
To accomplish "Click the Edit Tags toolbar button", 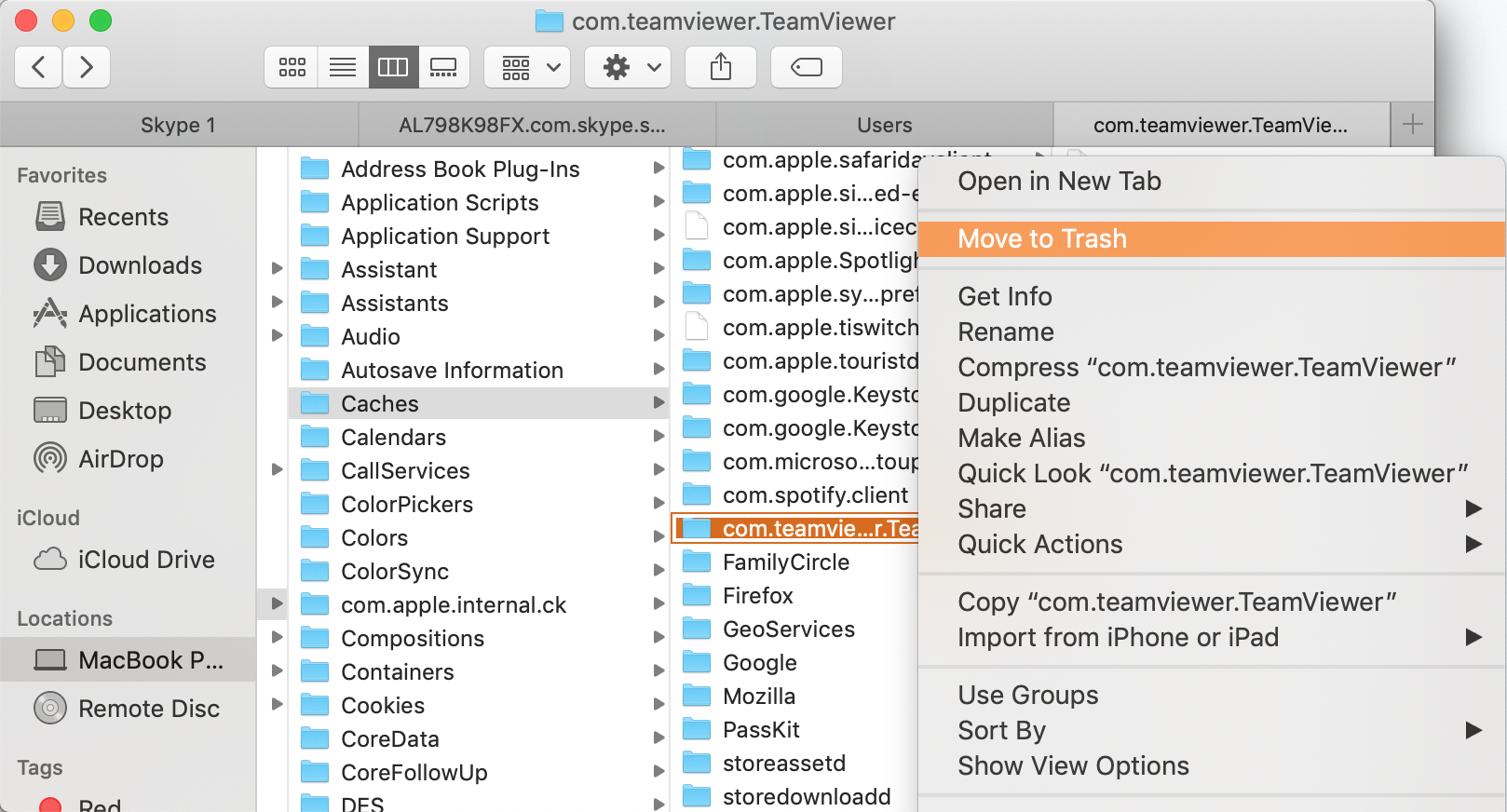I will point(807,67).
